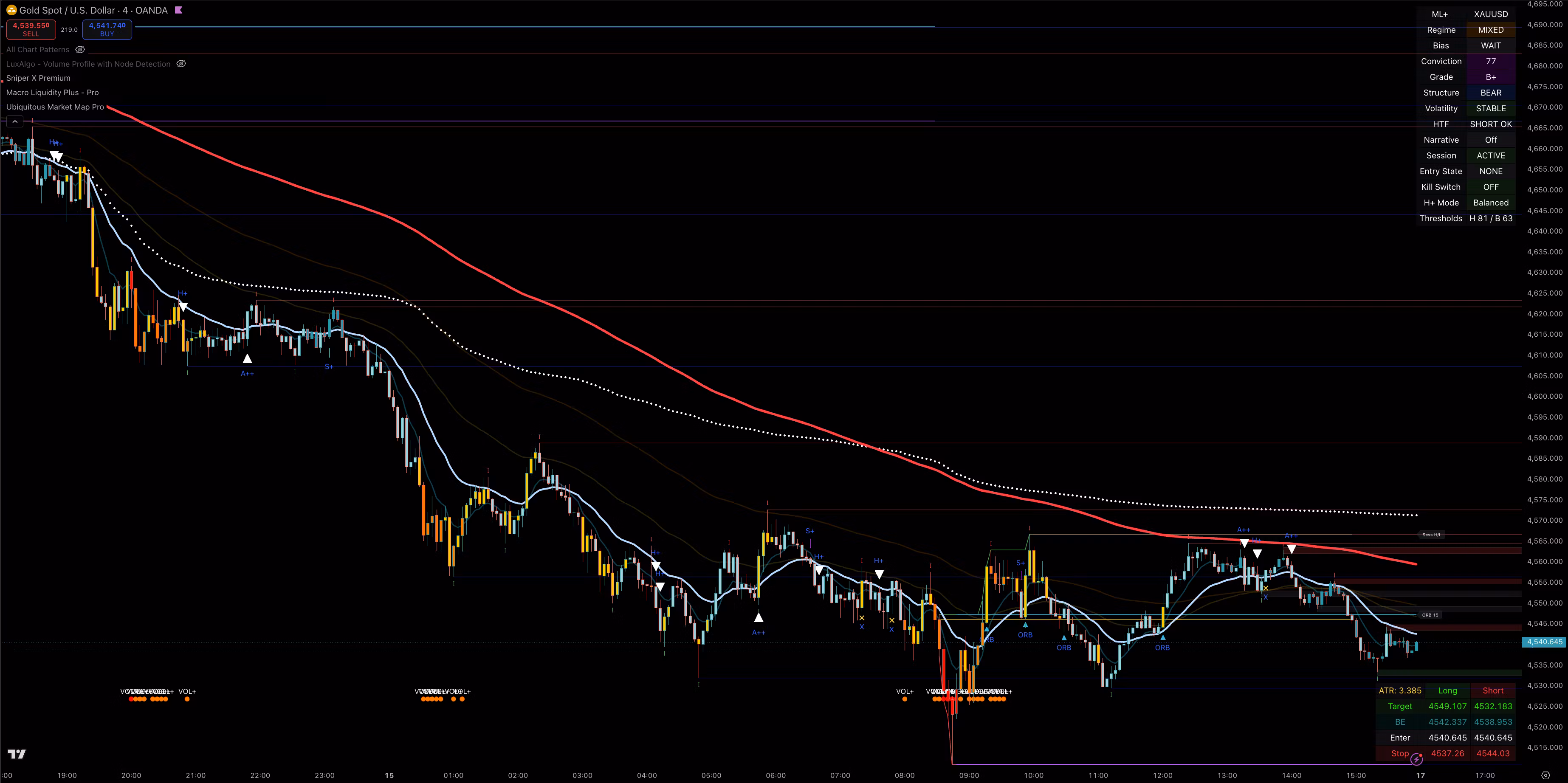Click the SHORT OK value for HTF
The image size is (1568, 783).
point(1491,124)
